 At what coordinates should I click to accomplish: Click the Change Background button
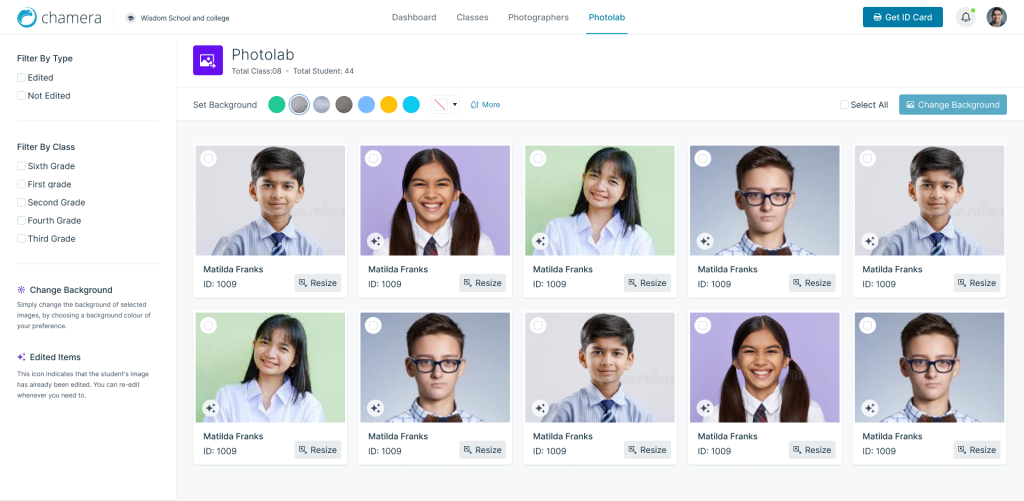click(x=953, y=105)
